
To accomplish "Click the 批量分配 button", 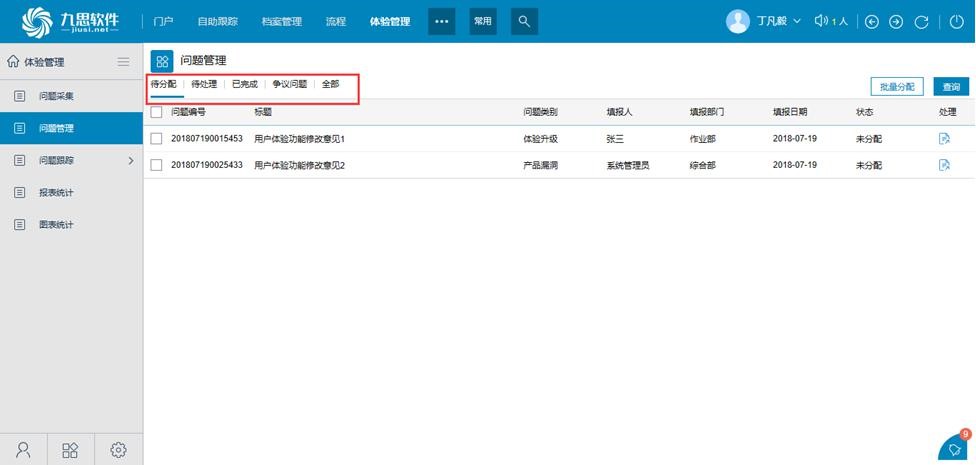I will click(897, 87).
